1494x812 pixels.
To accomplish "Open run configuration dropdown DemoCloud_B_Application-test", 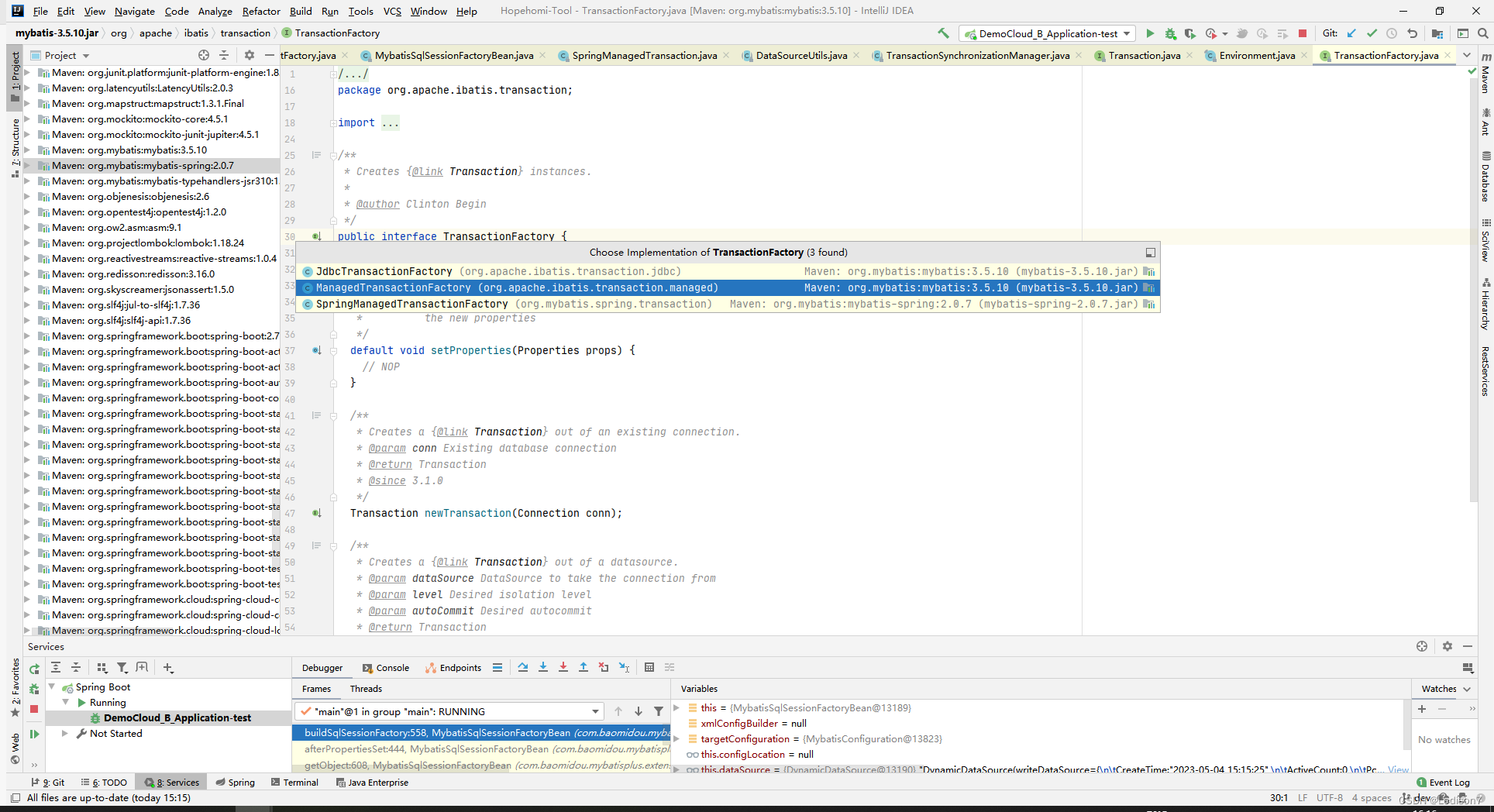I will pyautogui.click(x=1048, y=33).
